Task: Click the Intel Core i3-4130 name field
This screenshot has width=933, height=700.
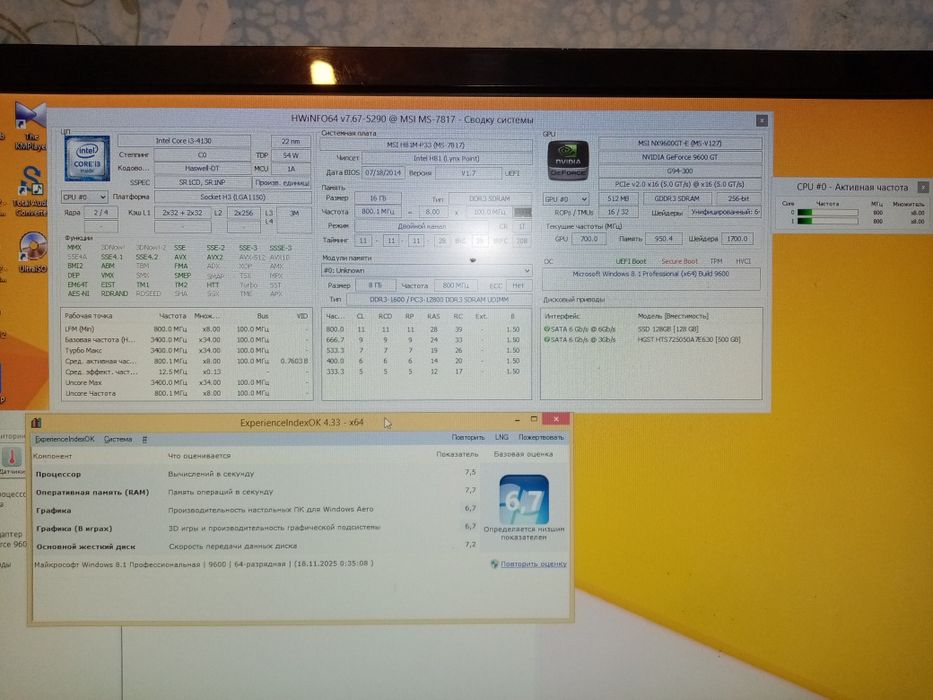Action: coord(184,141)
